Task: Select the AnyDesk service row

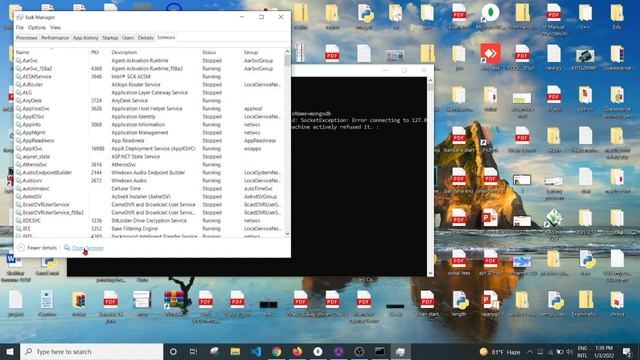Action: (149, 100)
